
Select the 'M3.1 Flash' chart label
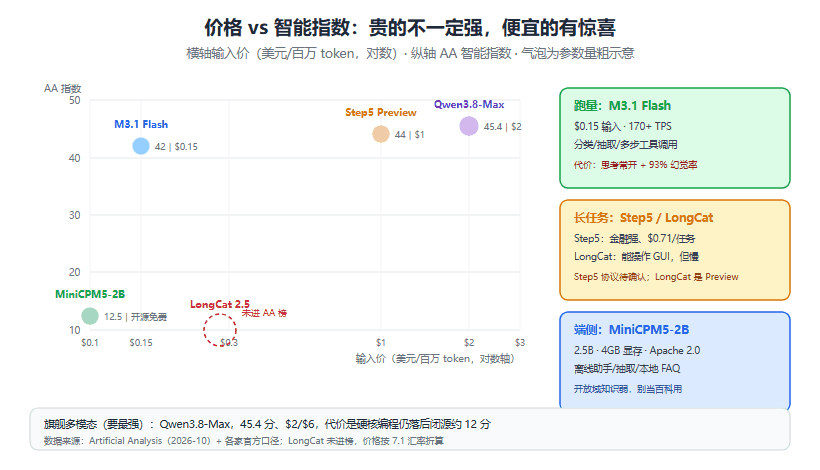(x=141, y=124)
